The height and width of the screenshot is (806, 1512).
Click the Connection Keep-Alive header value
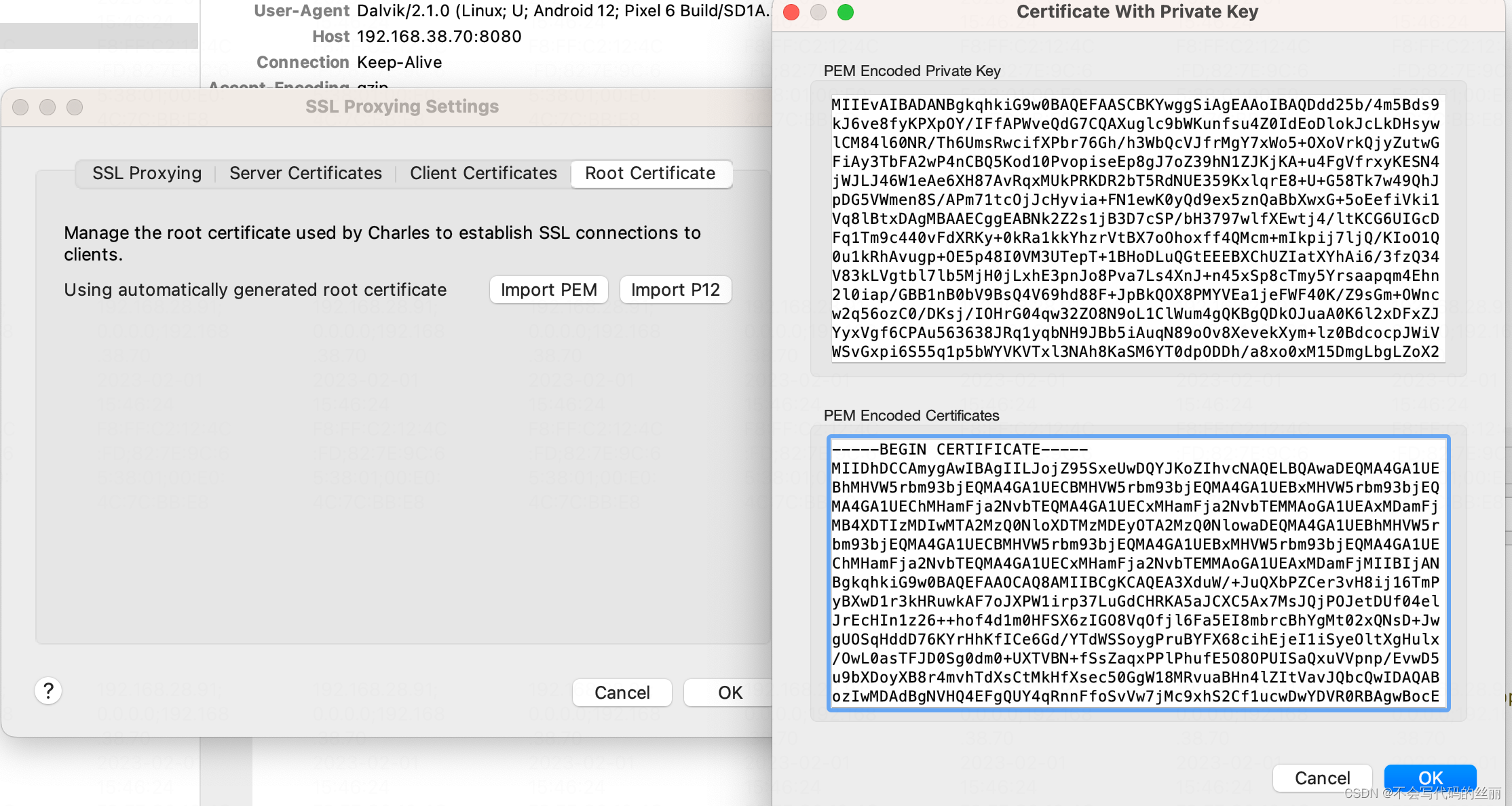(x=400, y=62)
